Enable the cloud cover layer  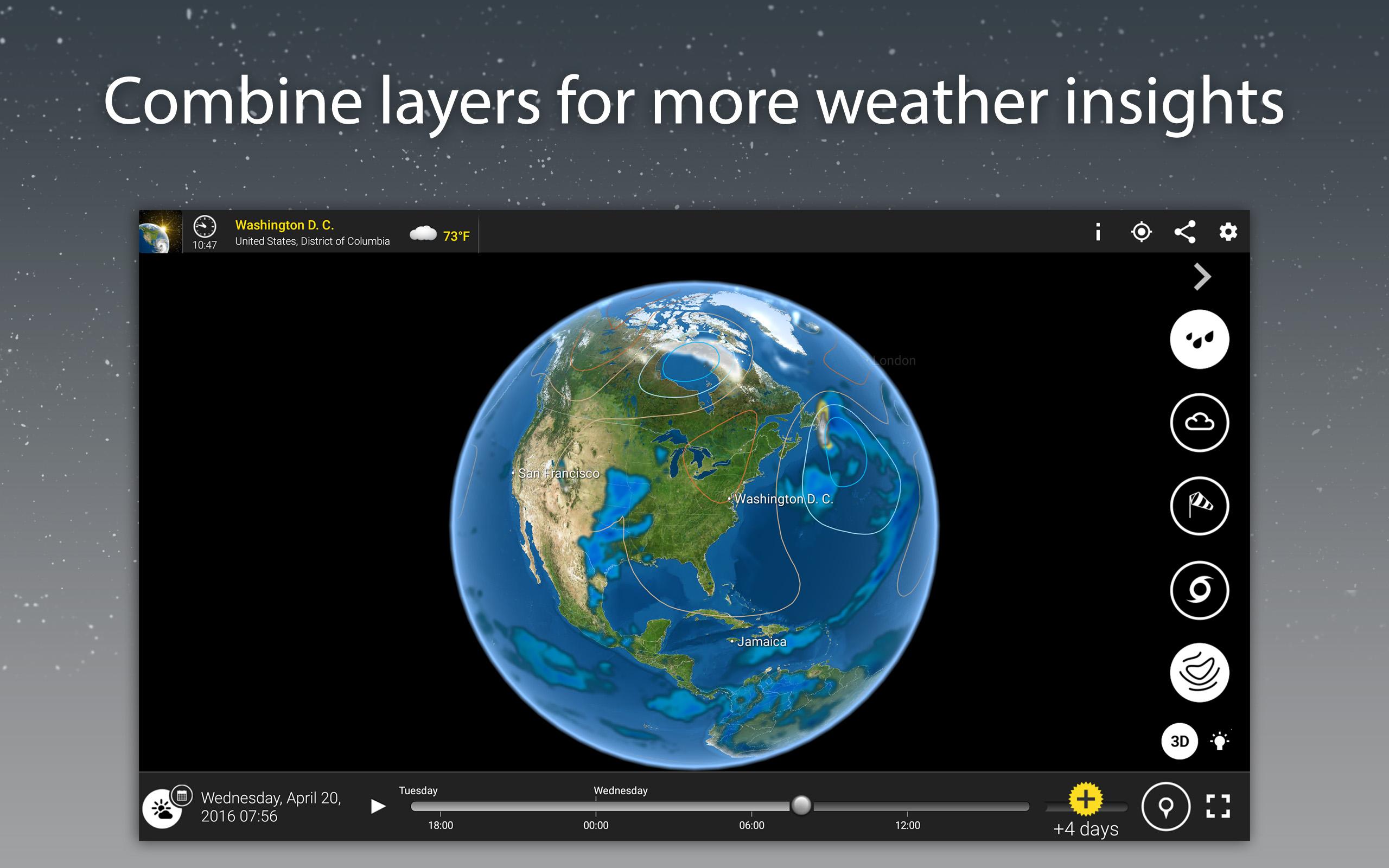[x=1199, y=423]
